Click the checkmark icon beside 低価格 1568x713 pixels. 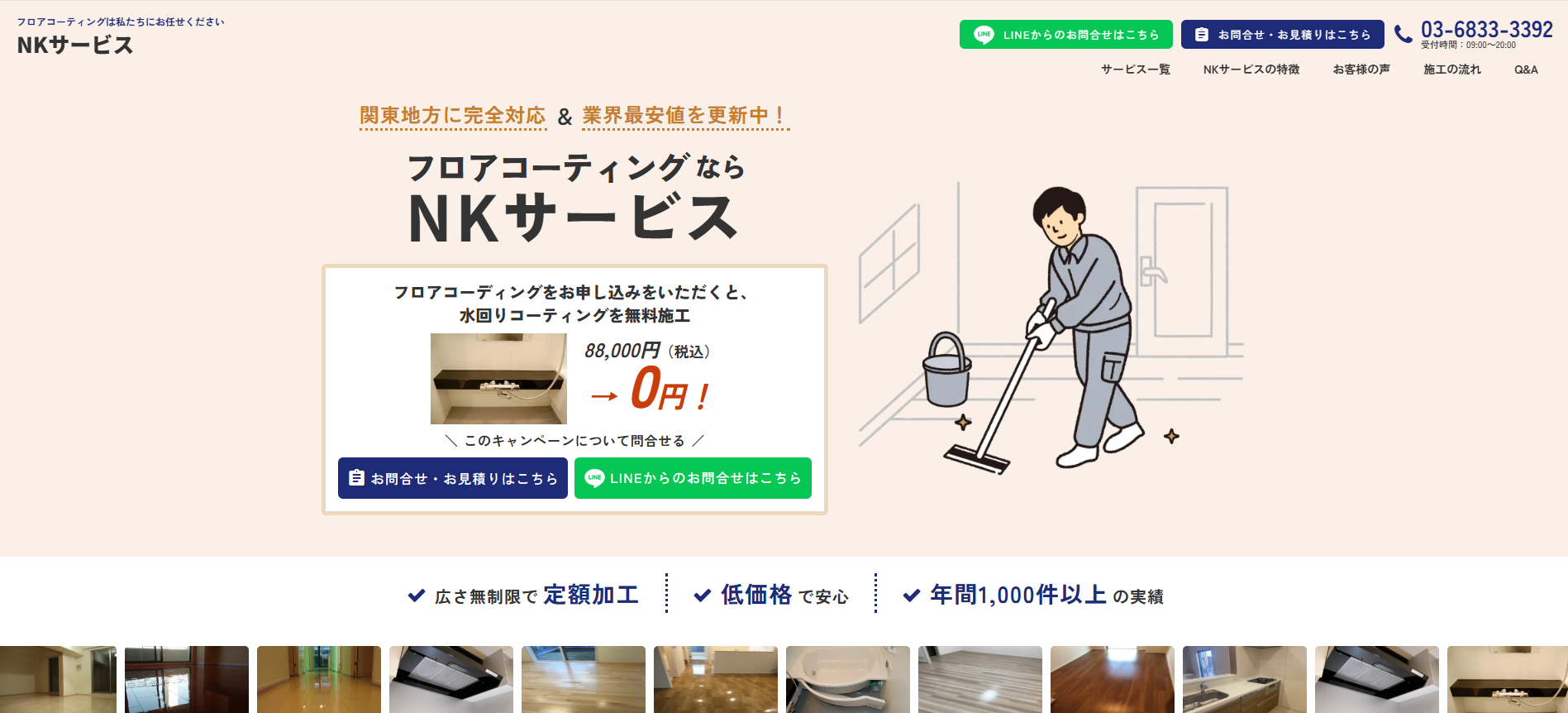pos(703,596)
